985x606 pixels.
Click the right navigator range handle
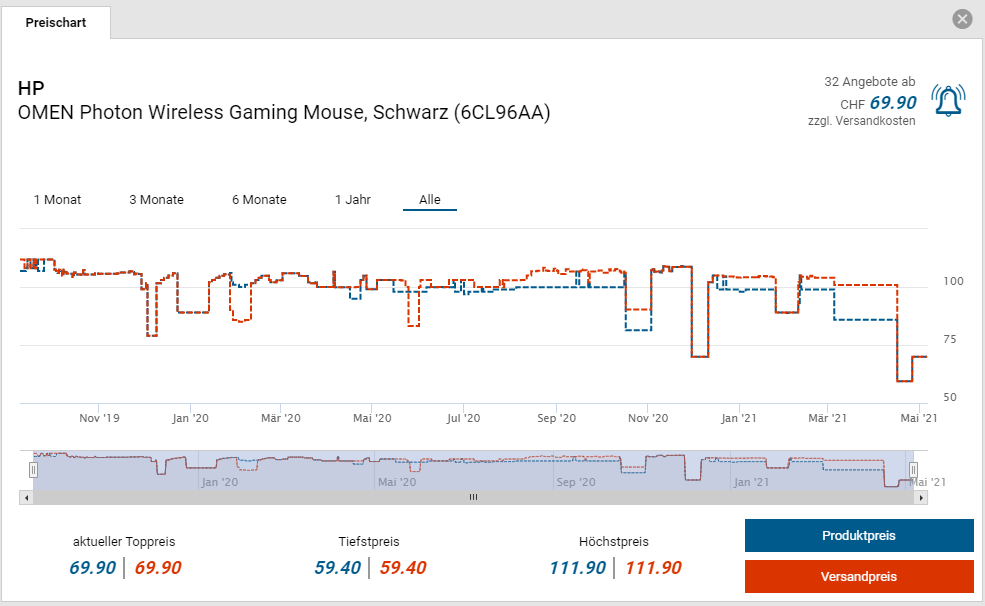[x=913, y=469]
